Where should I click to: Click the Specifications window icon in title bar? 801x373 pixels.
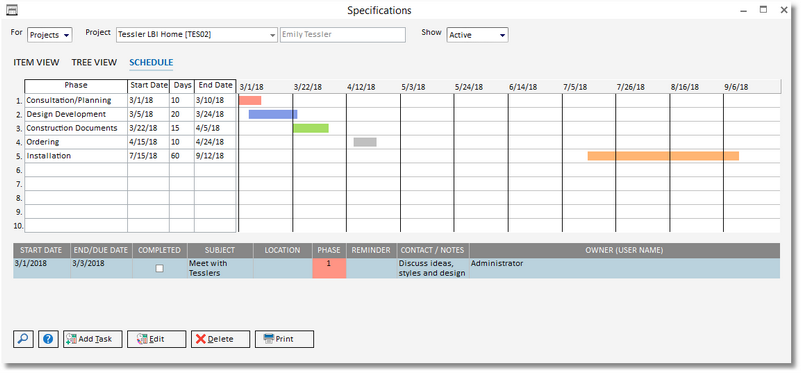tap(11, 10)
